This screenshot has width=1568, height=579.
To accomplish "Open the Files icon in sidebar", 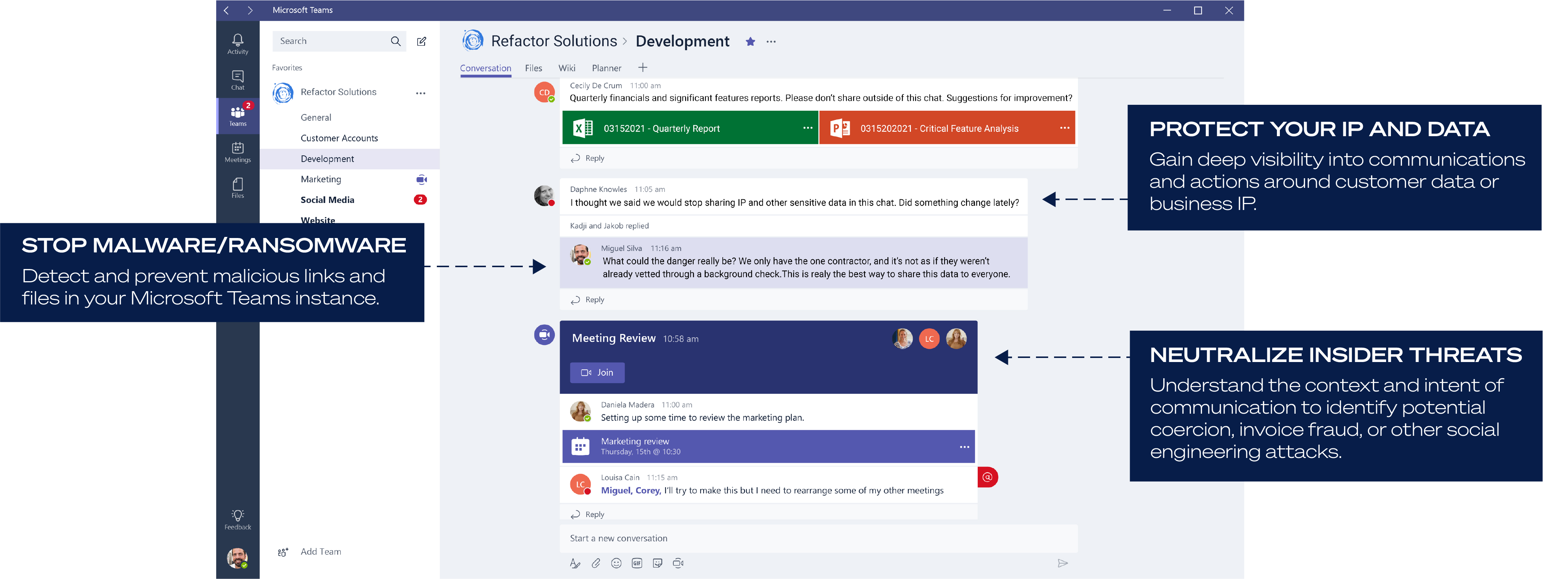I will click(x=237, y=187).
